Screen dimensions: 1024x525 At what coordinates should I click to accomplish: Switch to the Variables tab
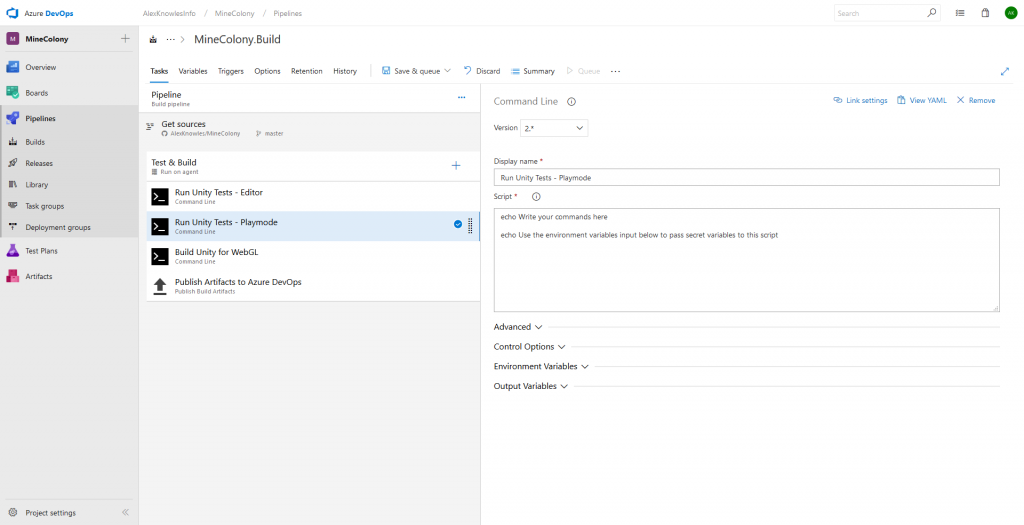193,71
